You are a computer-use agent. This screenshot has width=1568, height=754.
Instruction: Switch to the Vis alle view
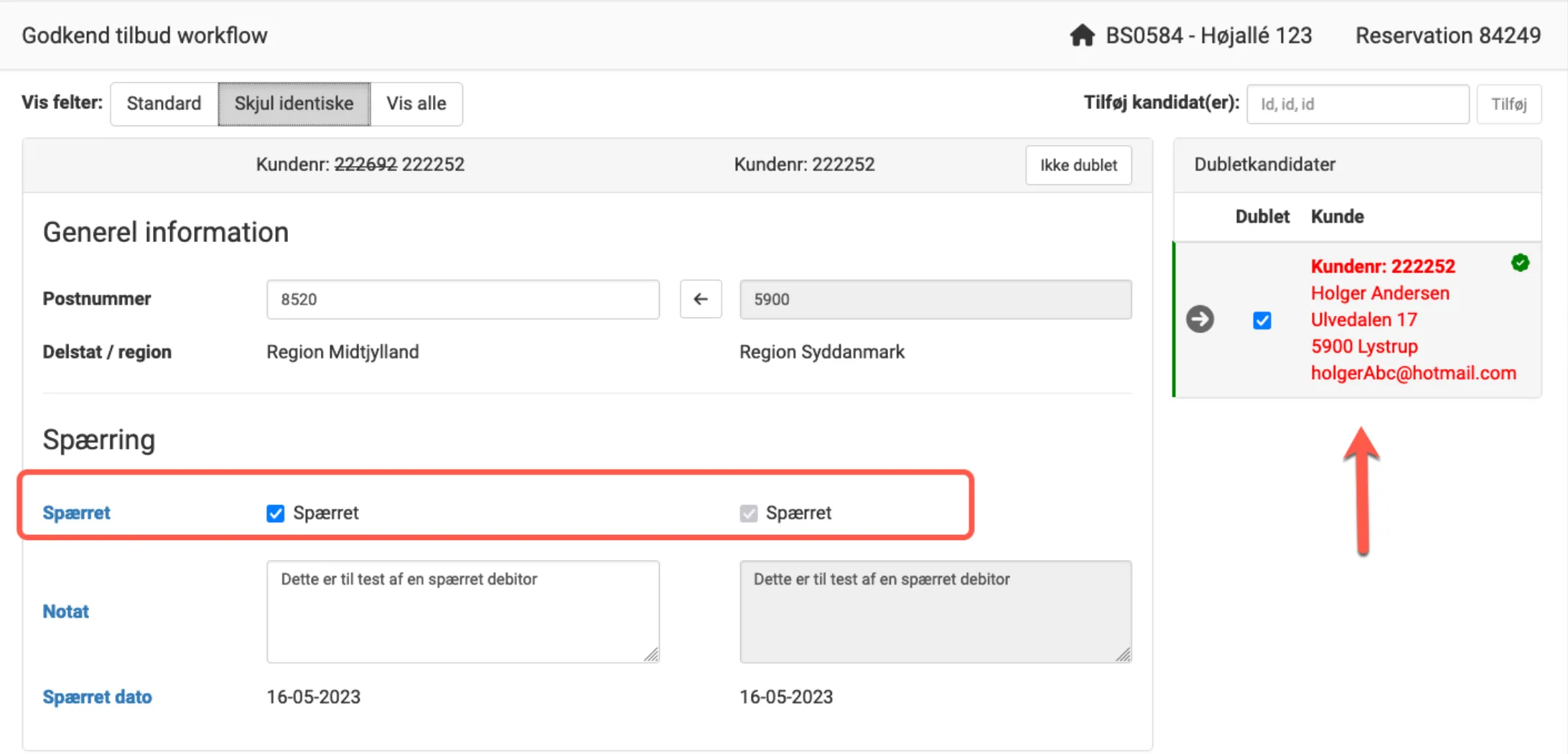click(416, 103)
